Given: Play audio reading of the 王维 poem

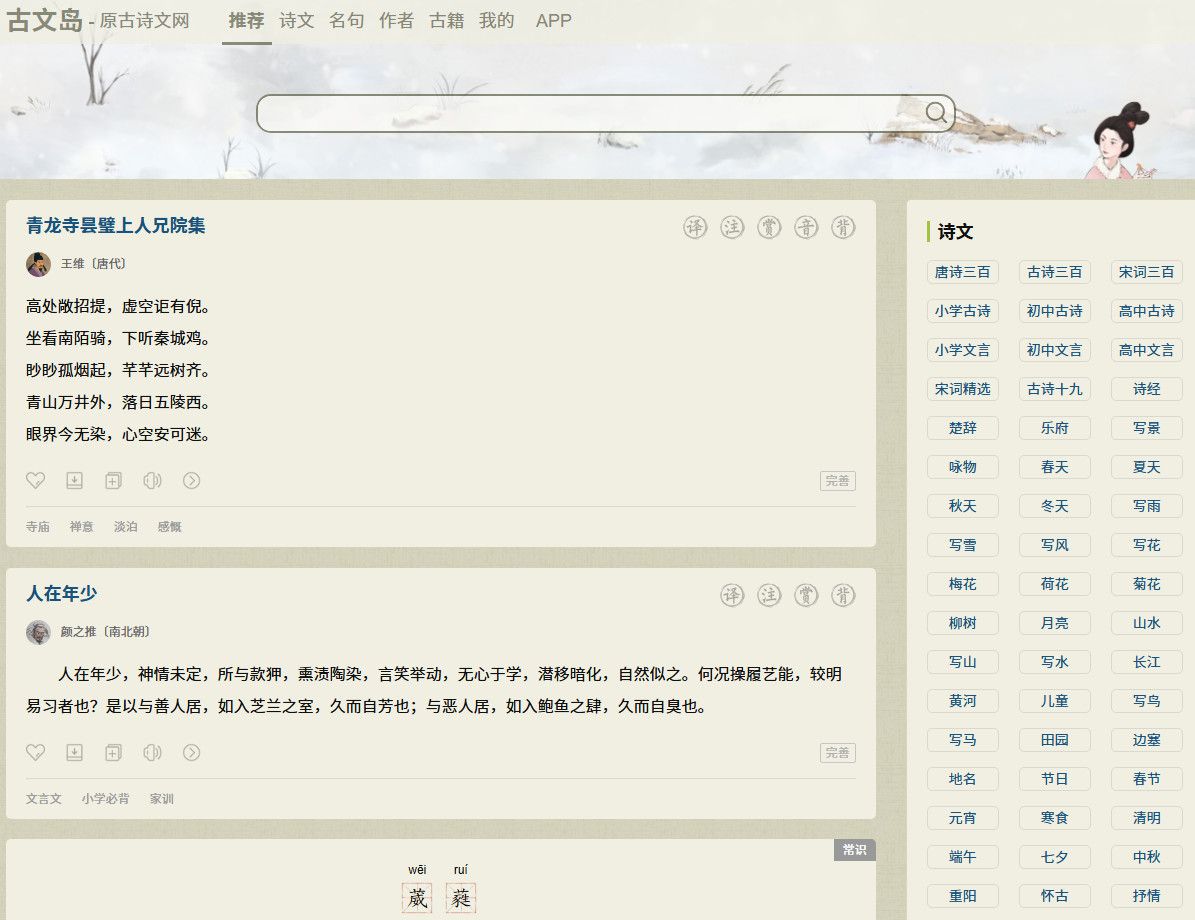Looking at the screenshot, I should (x=152, y=481).
